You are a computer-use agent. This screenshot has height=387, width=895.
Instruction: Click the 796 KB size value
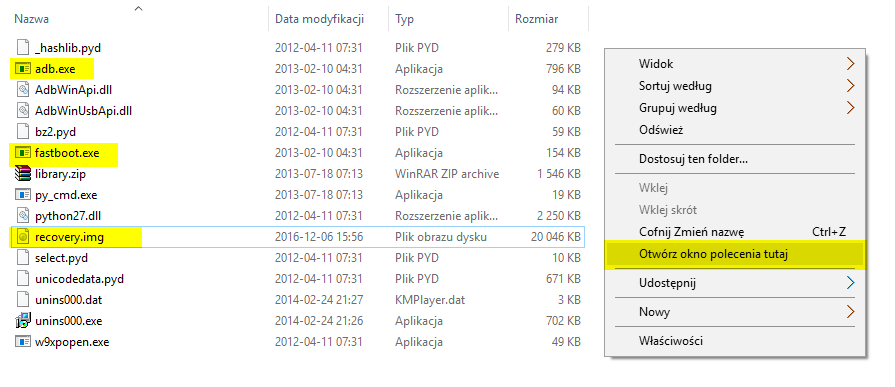(563, 68)
